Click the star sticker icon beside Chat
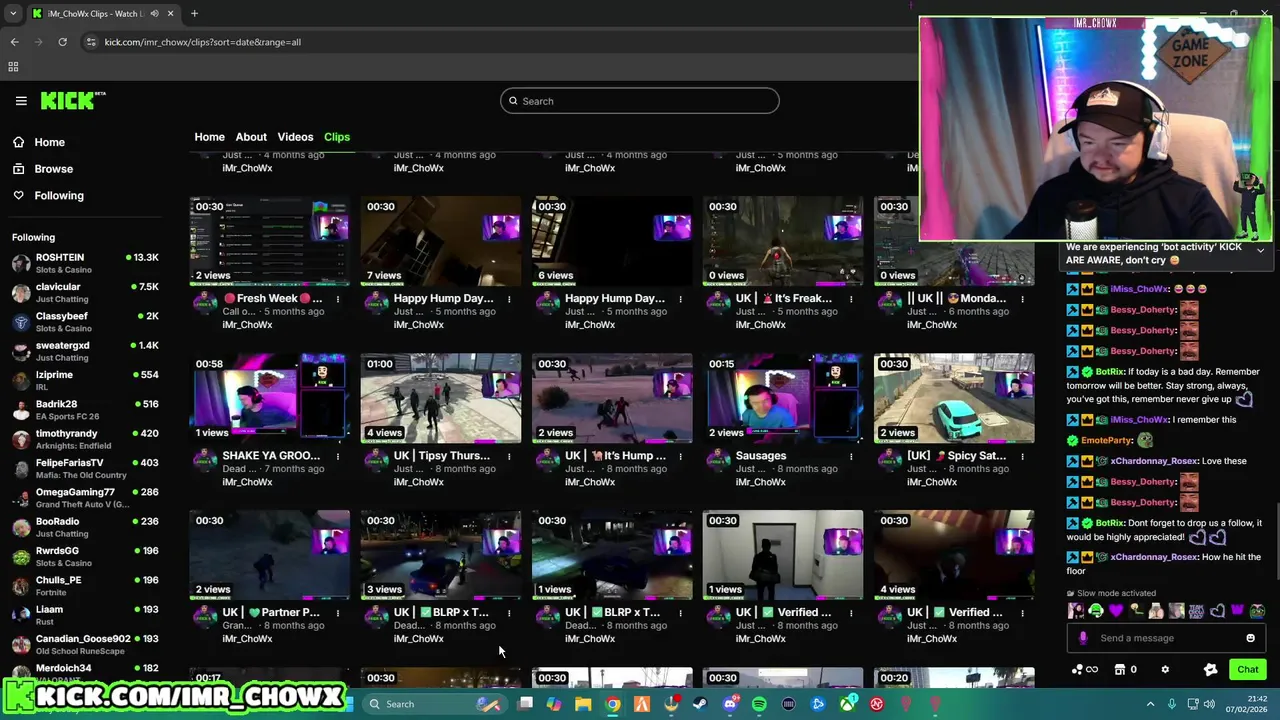Viewport: 1280px width, 720px height. click(x=1210, y=670)
